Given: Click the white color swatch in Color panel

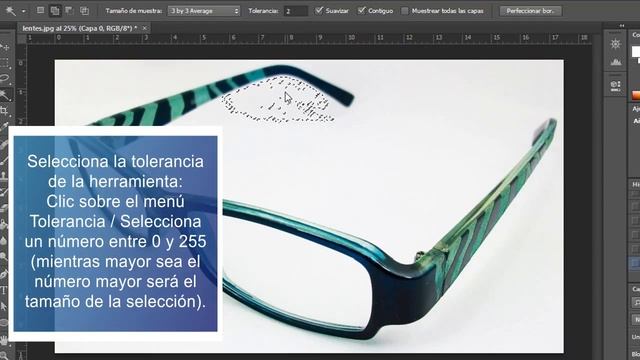Looking at the screenshot, I should click(x=636, y=52).
